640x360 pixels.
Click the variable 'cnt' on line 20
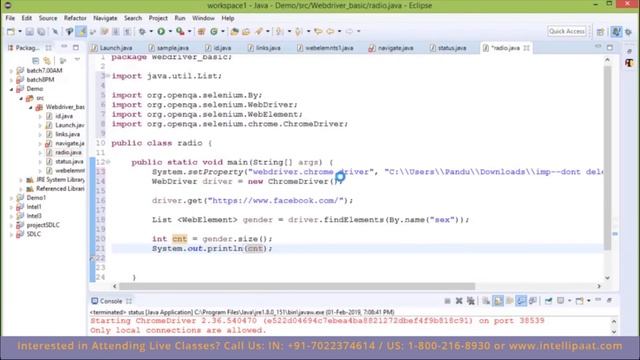point(180,239)
